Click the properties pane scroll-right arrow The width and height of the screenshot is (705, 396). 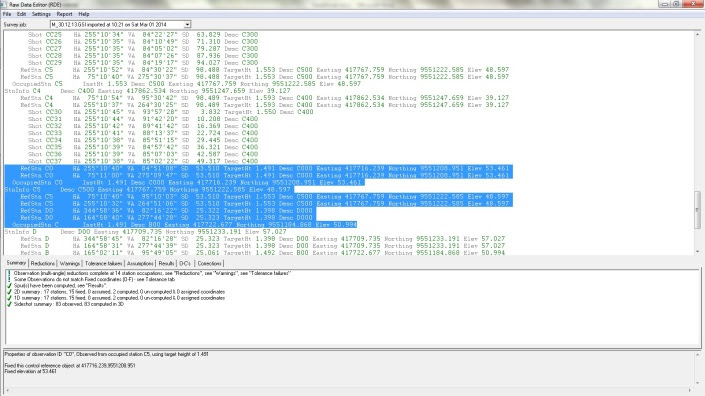click(690, 390)
